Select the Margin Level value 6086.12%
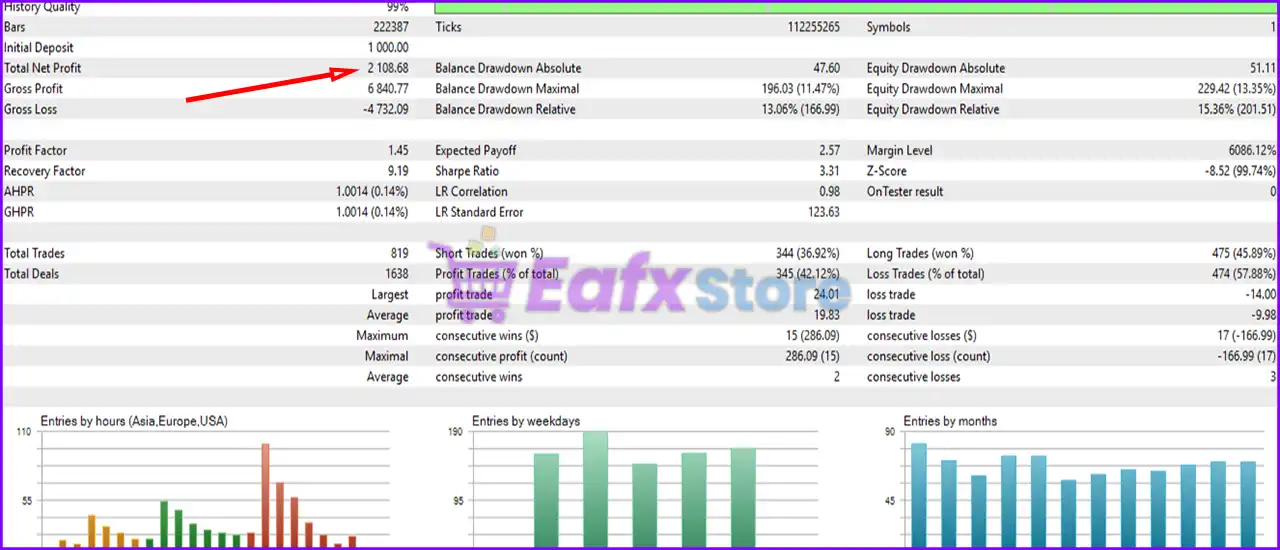1280x550 pixels. [x=1238, y=150]
